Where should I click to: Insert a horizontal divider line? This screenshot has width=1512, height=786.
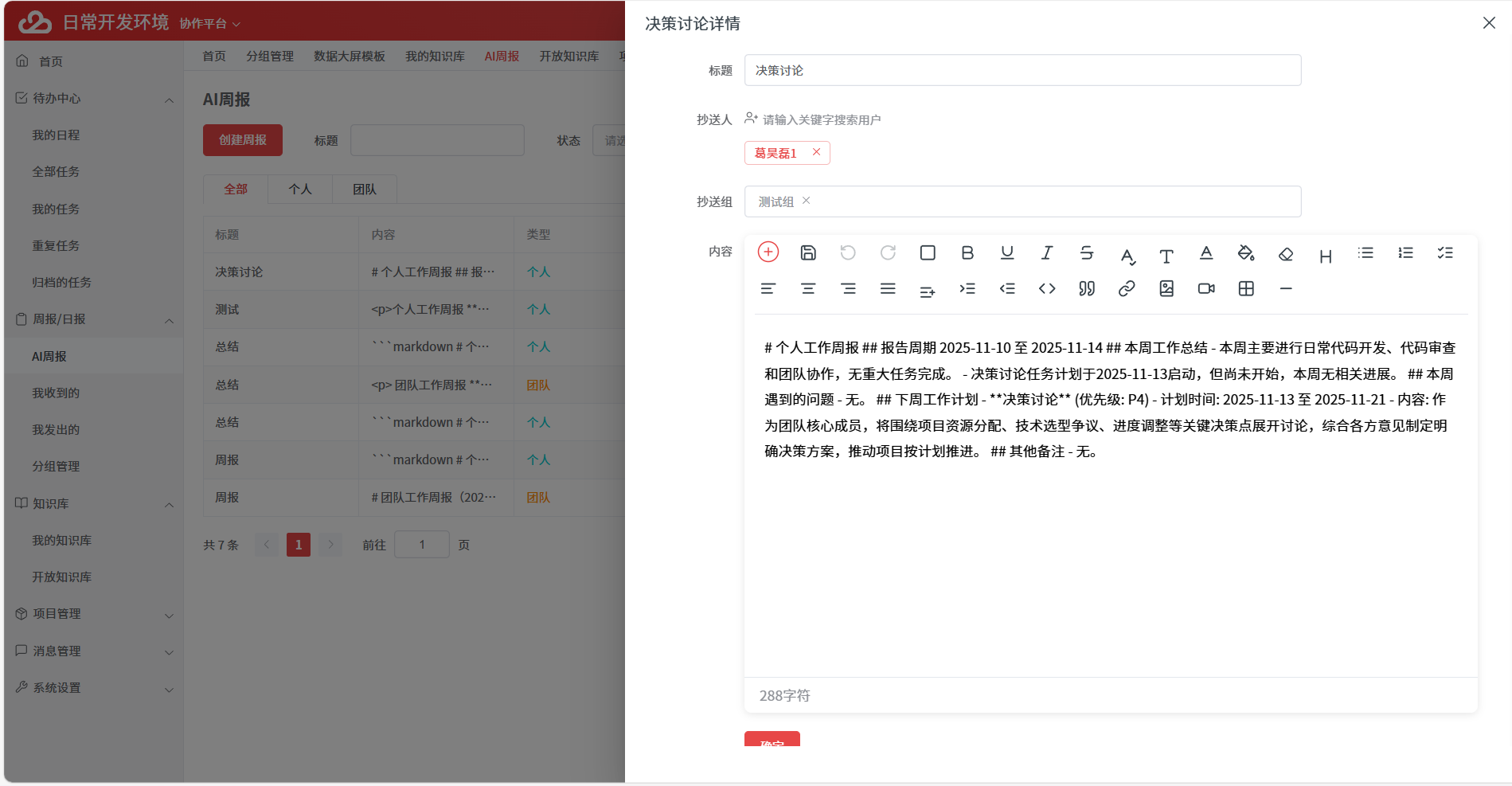1286,288
